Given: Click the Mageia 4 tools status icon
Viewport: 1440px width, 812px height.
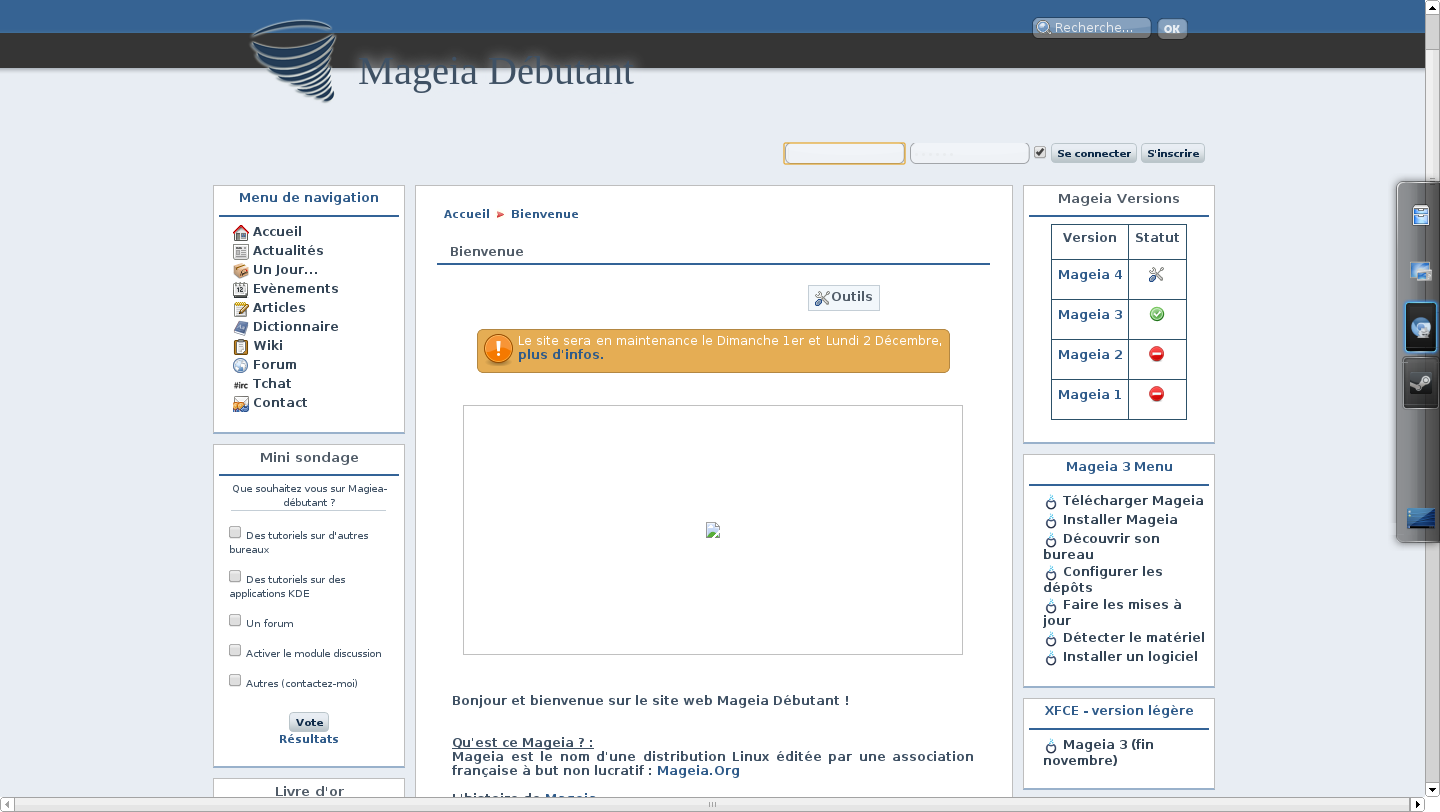Looking at the screenshot, I should point(1157,274).
